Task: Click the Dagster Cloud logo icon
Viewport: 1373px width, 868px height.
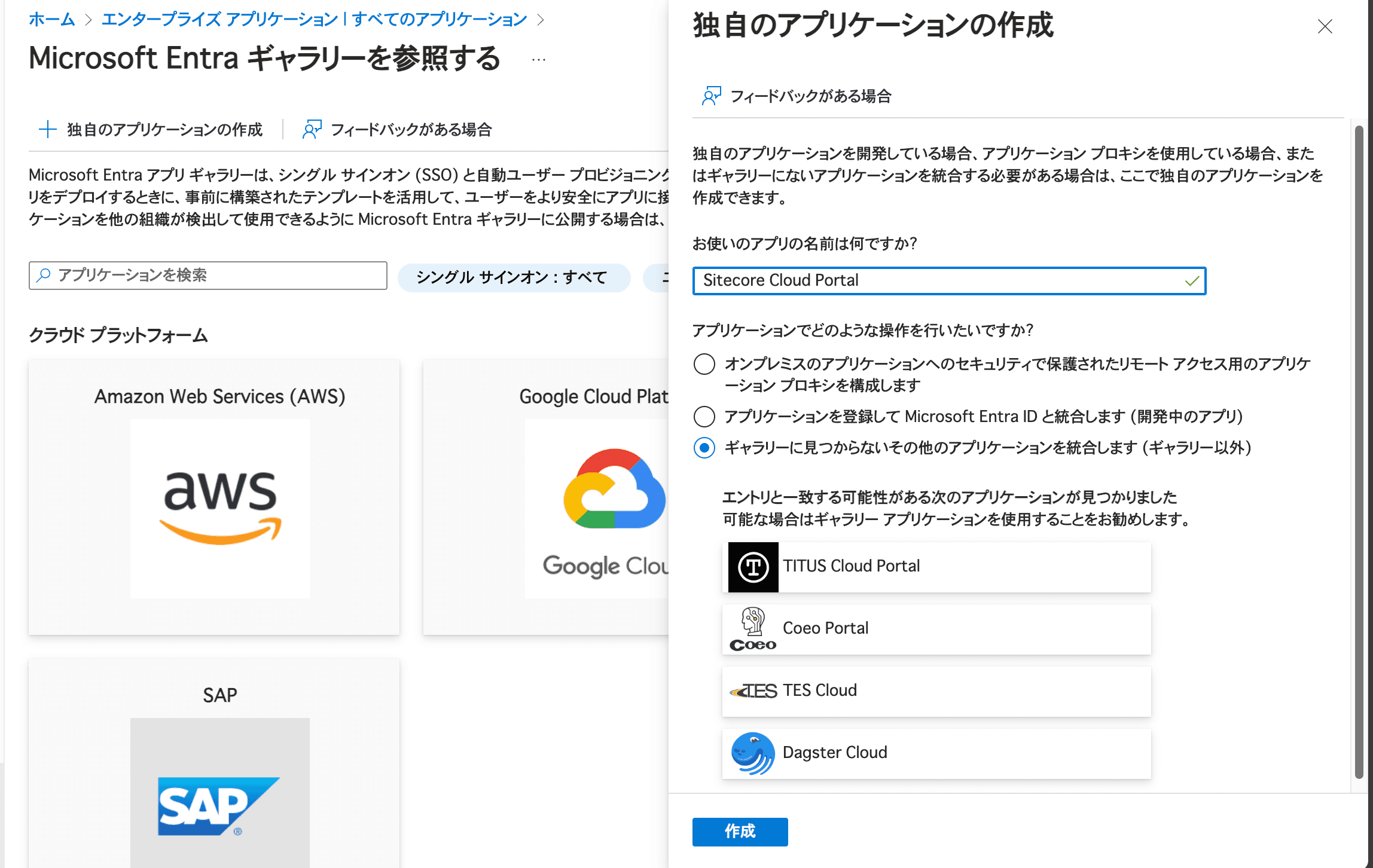Action: point(753,753)
